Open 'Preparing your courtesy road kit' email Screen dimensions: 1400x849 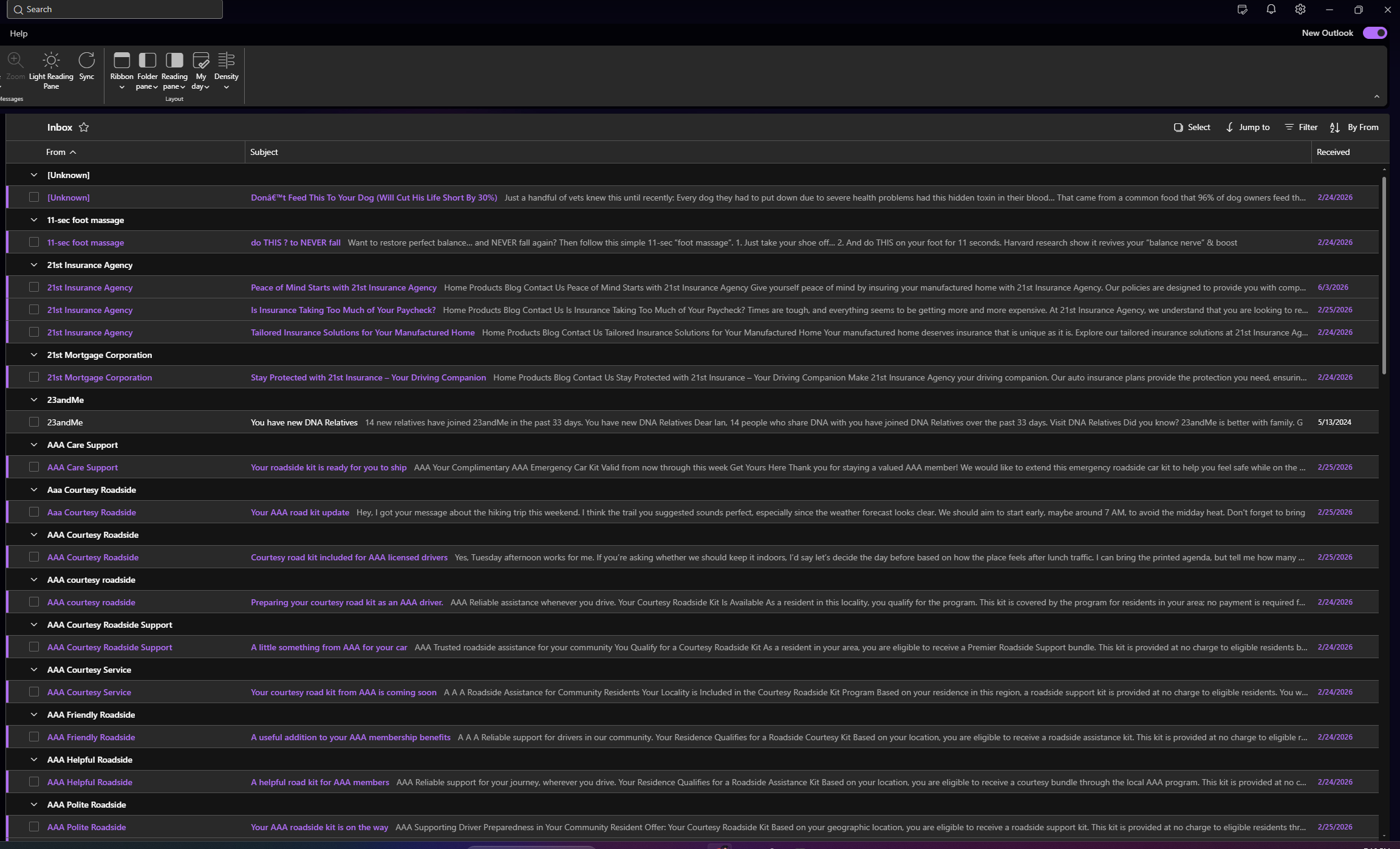click(x=692, y=602)
